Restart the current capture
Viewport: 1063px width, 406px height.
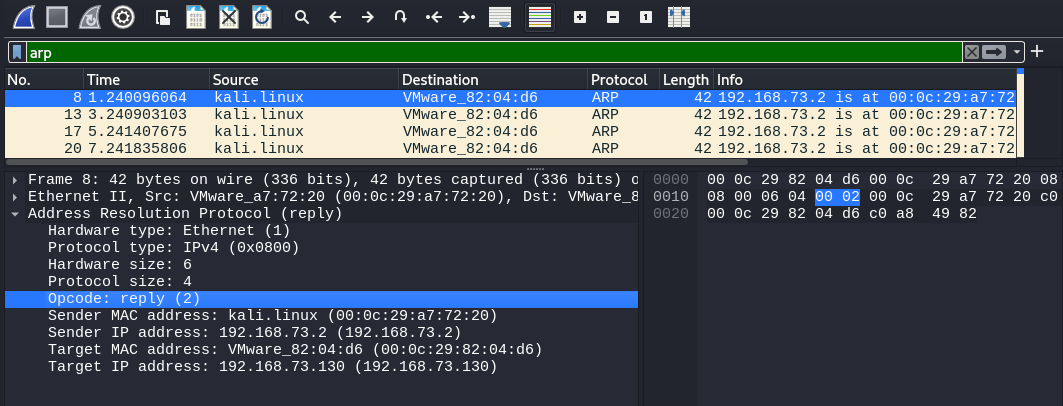tap(89, 17)
